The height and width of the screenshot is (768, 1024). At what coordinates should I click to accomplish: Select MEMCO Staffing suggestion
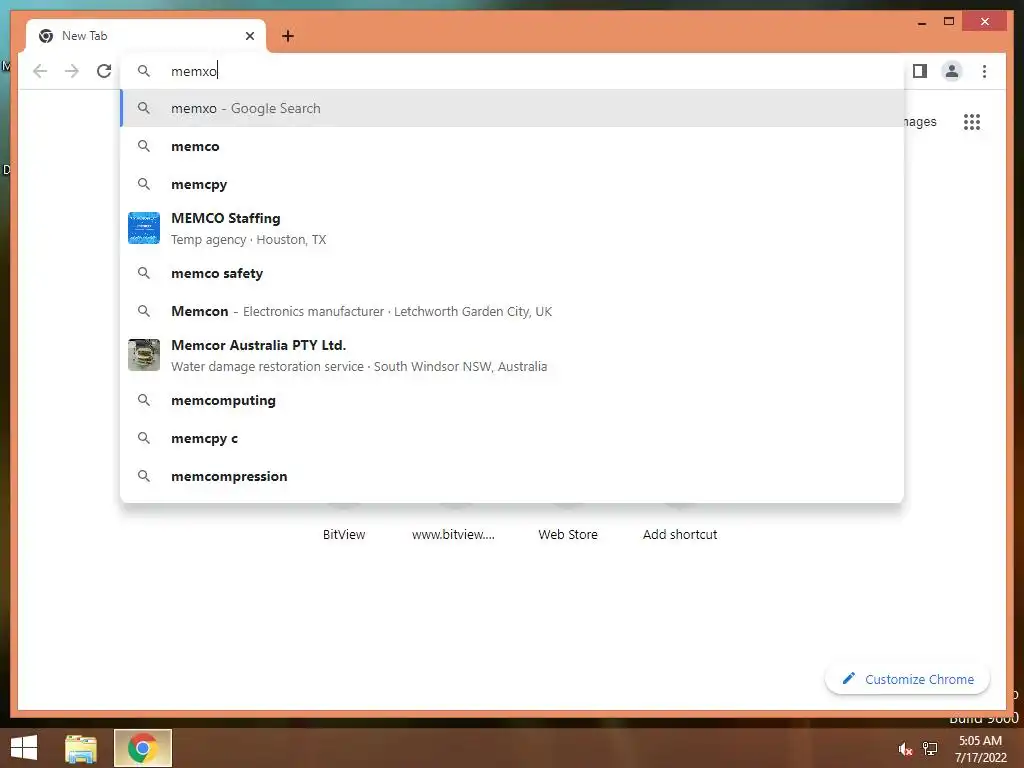(x=512, y=229)
